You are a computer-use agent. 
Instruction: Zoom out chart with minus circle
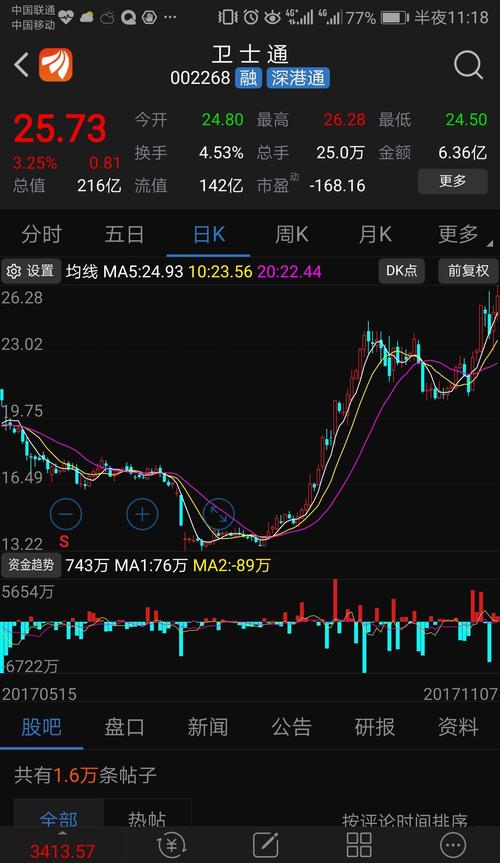66,514
